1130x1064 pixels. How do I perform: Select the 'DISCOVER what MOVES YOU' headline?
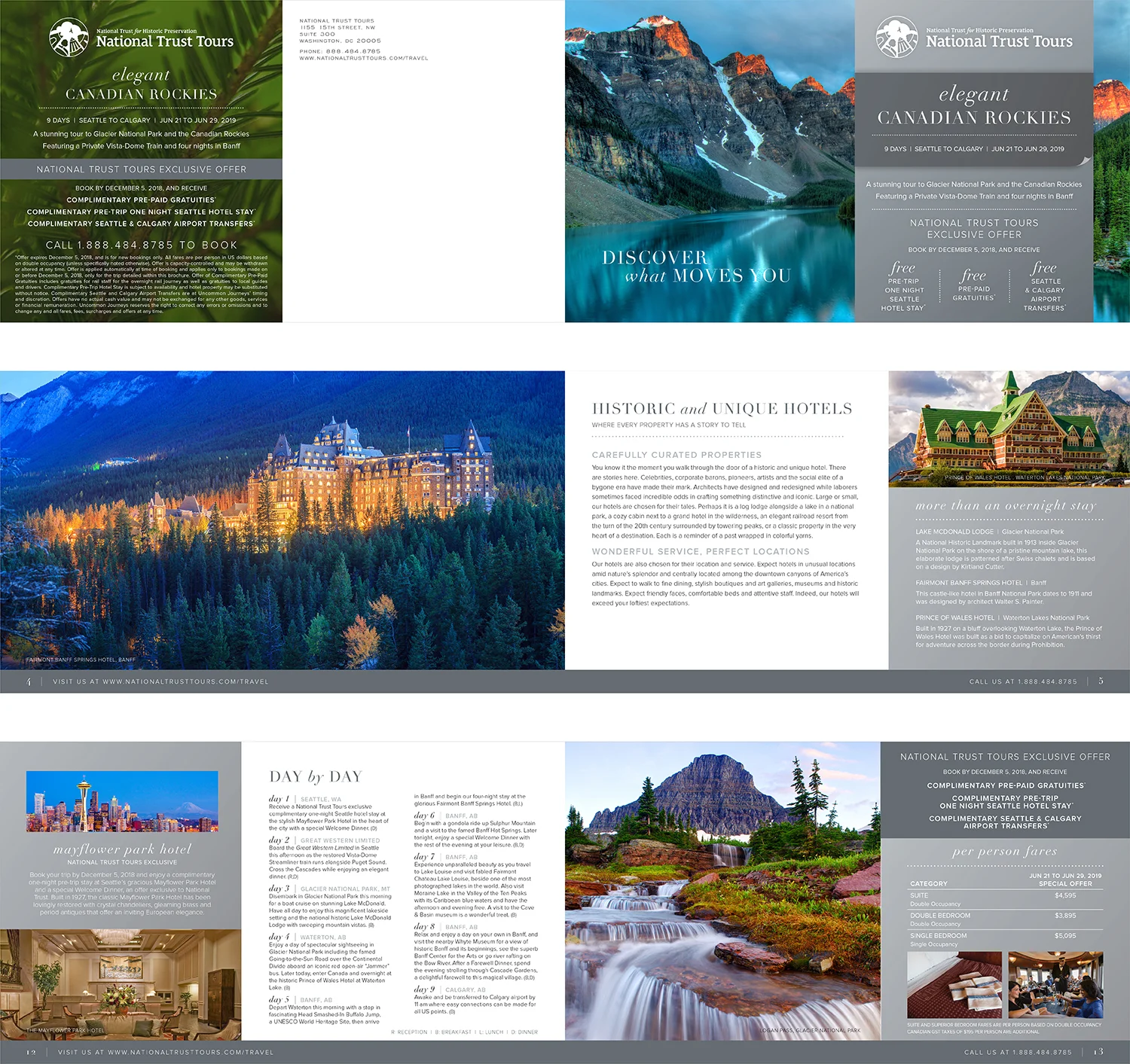coord(696,267)
